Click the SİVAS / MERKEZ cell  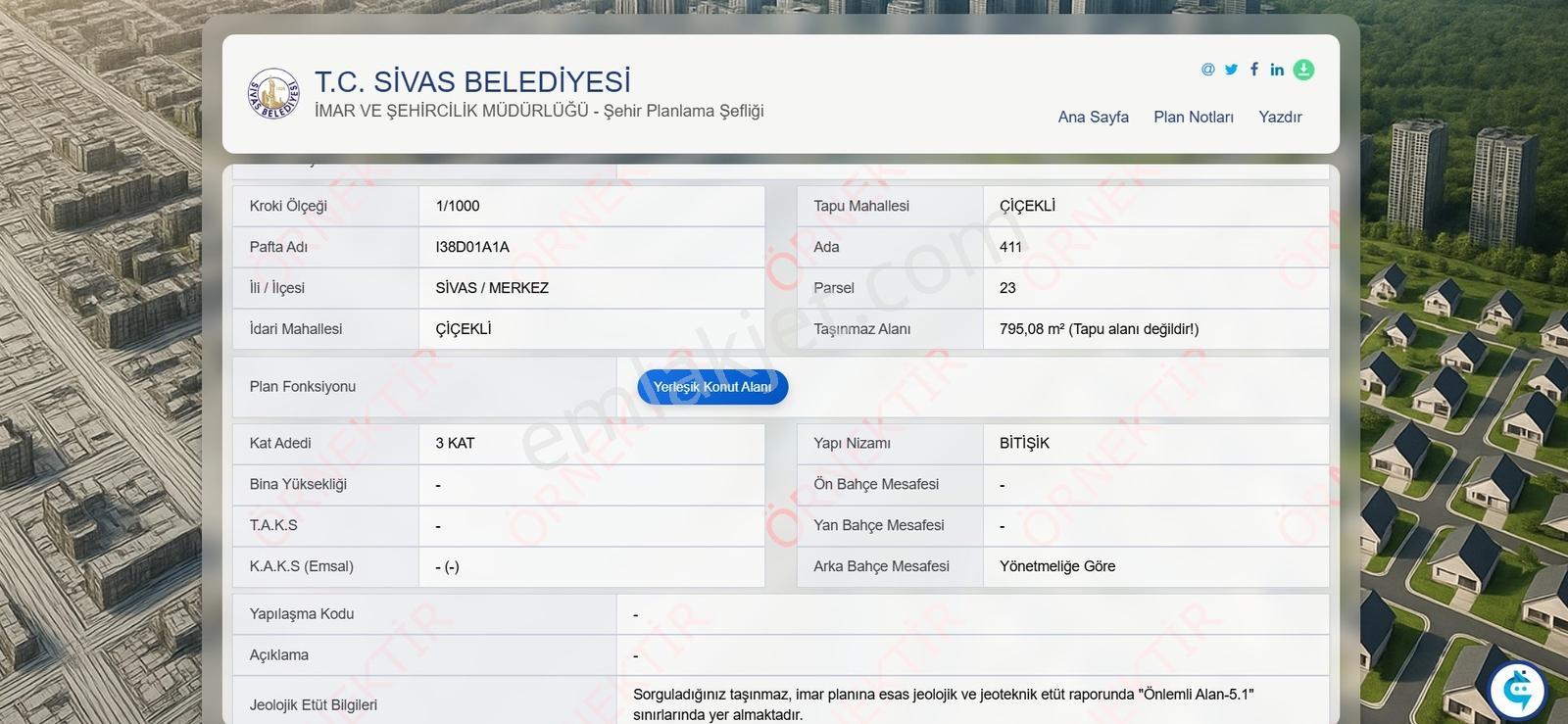click(x=592, y=288)
